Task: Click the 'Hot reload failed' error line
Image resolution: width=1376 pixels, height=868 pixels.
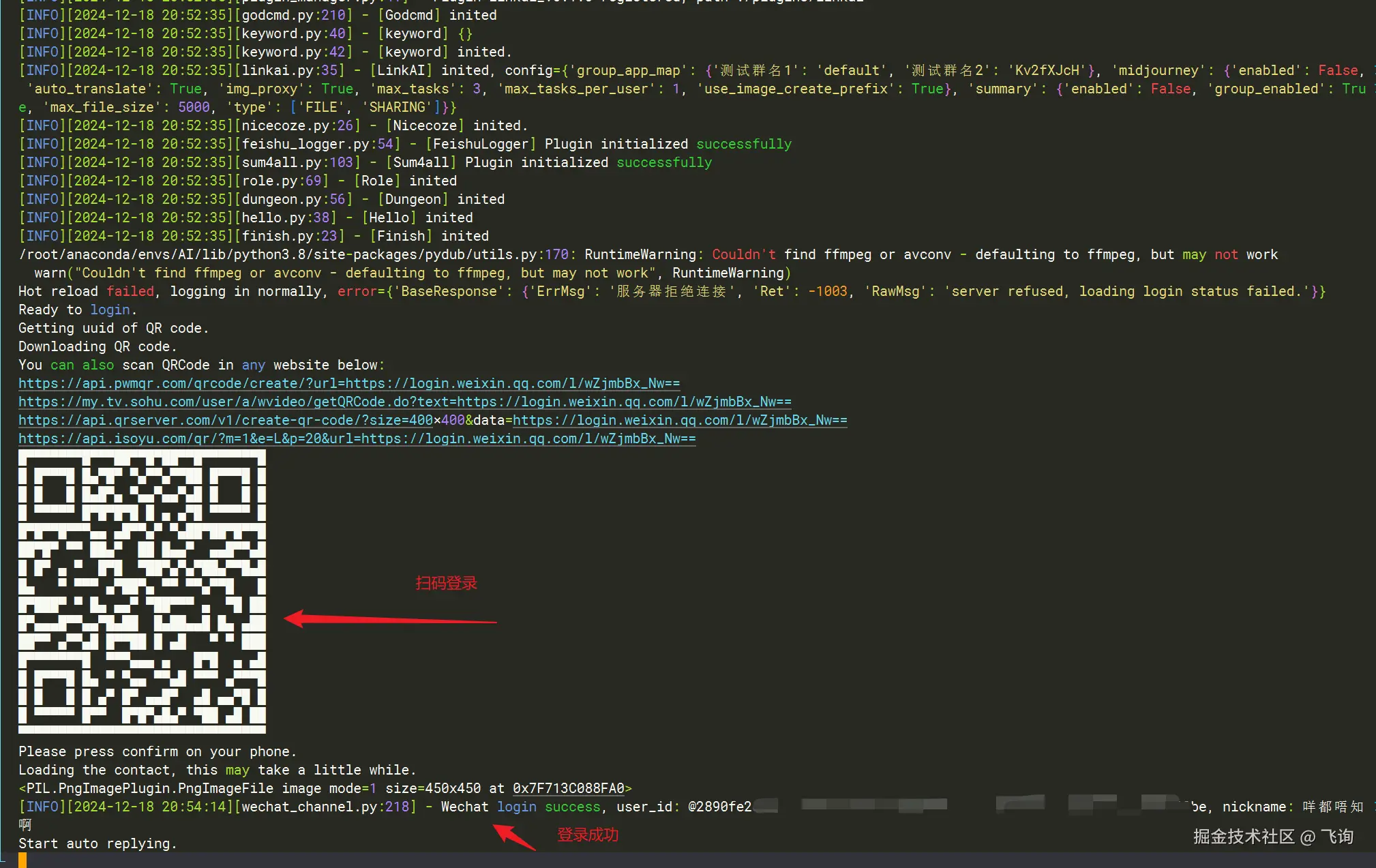Action: click(x=87, y=291)
